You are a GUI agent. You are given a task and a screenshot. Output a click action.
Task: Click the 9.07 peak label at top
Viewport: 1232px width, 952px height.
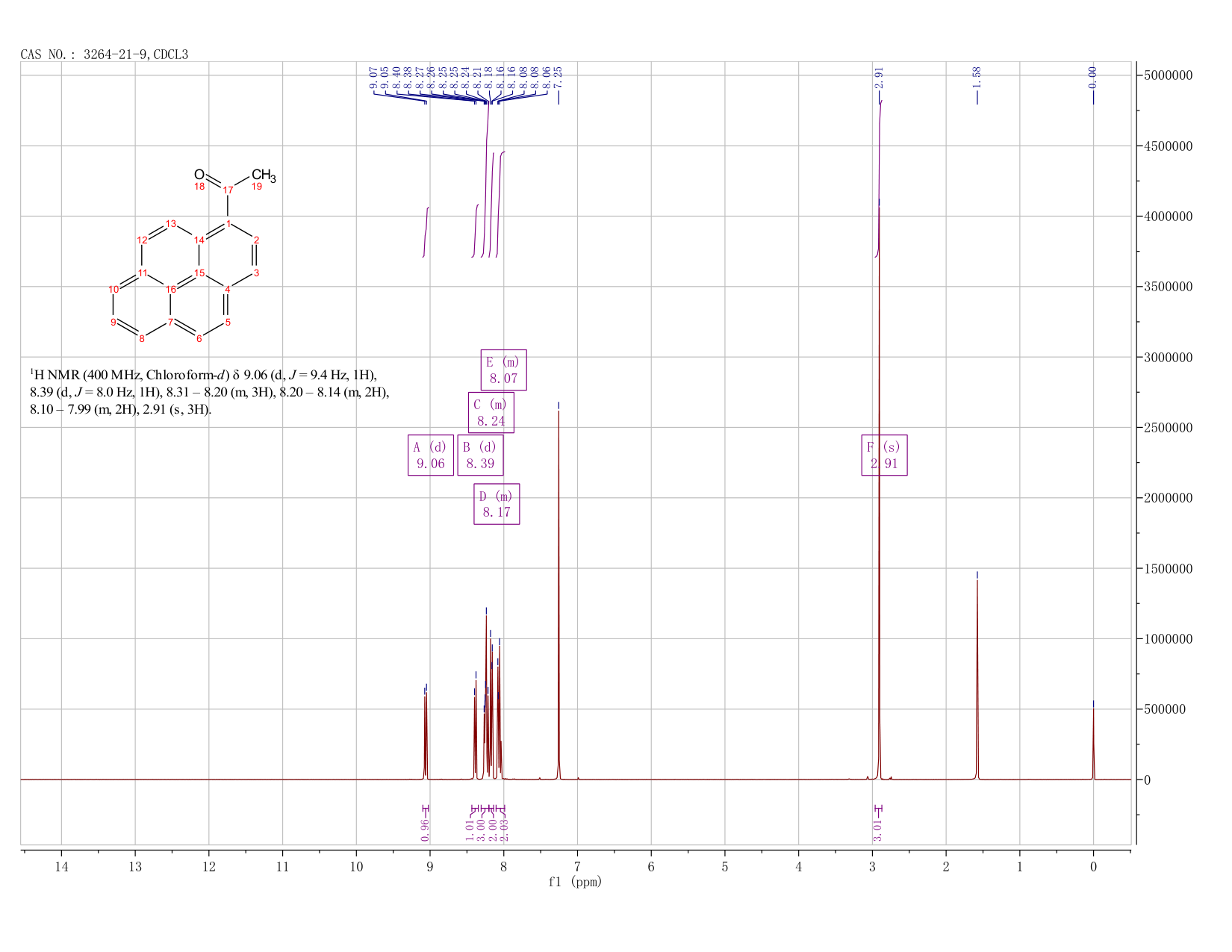(374, 78)
